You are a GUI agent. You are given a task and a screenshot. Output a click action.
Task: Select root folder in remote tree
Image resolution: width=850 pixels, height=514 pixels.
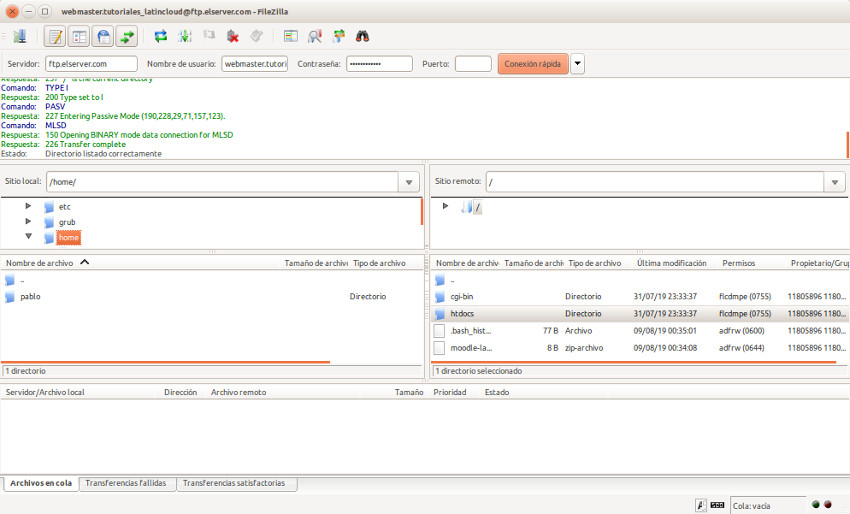tap(477, 207)
